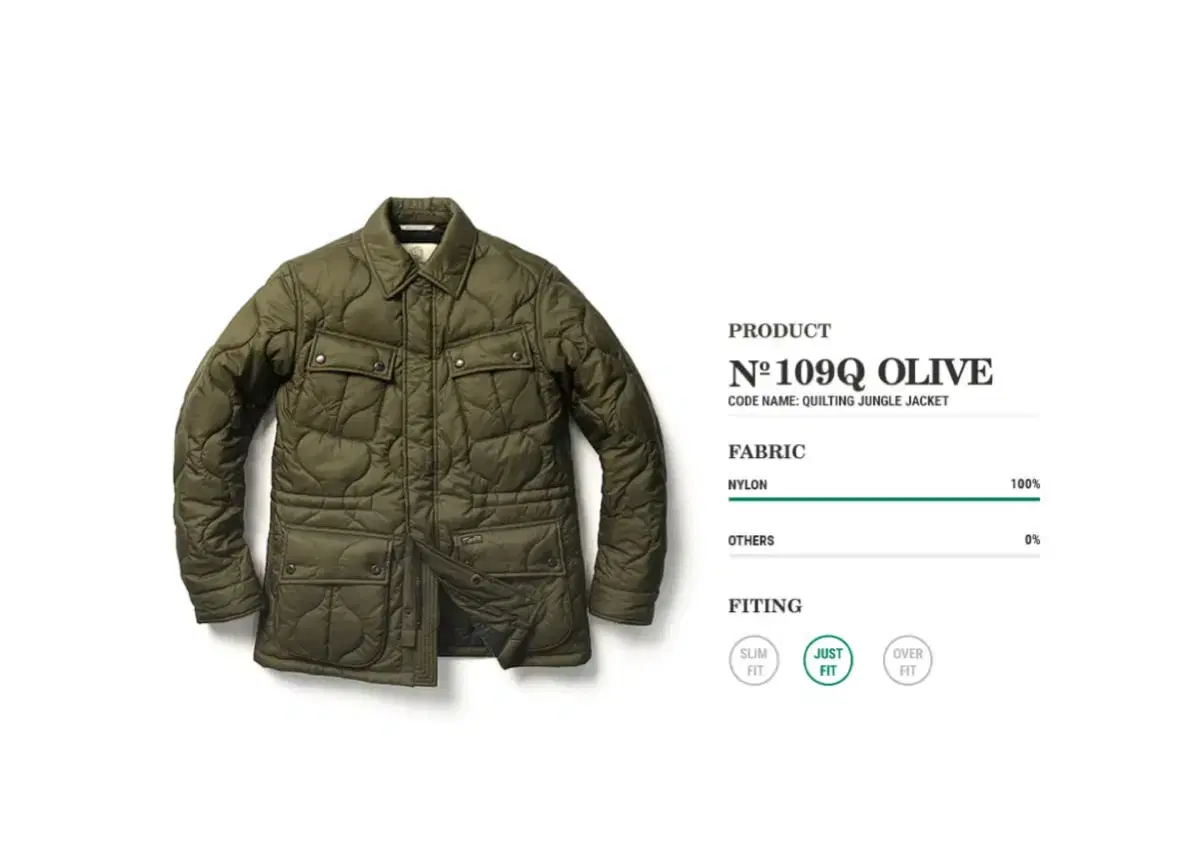The height and width of the screenshot is (855, 1200).
Task: Click the green Nylon percentage bar
Action: pos(884,499)
